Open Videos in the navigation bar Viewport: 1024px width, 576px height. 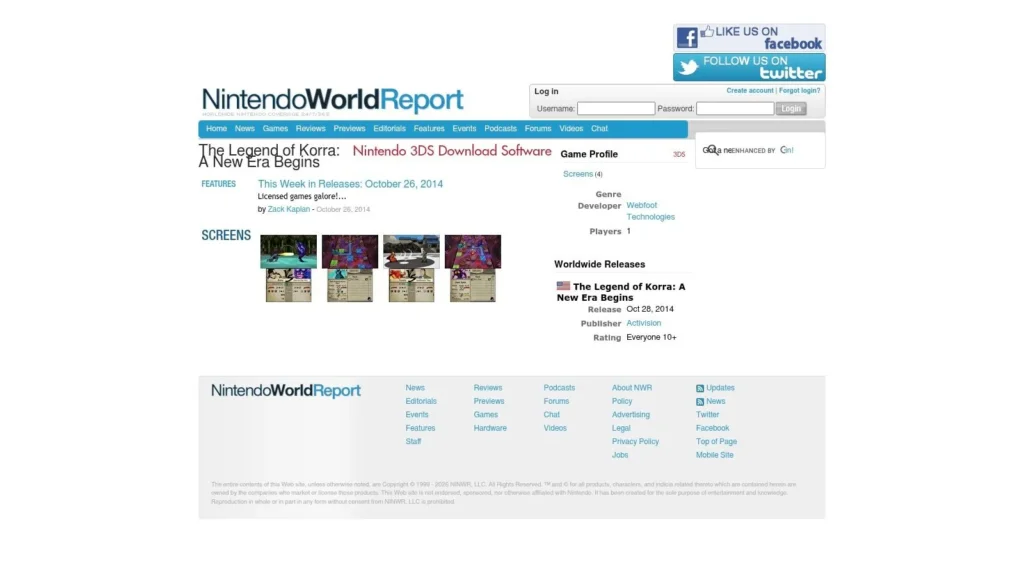(571, 129)
